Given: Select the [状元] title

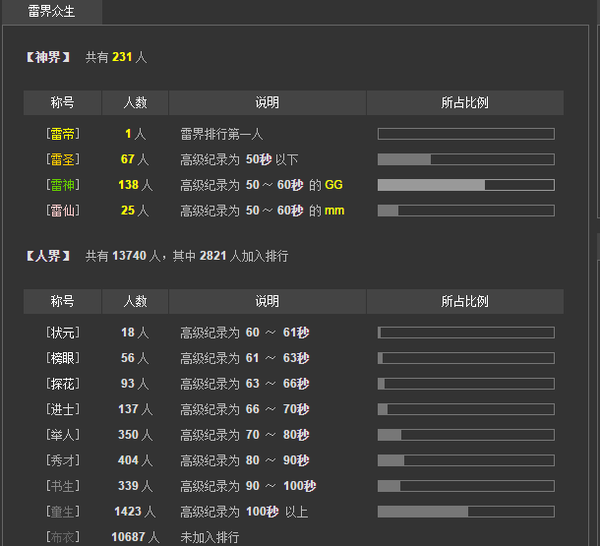Looking at the screenshot, I should click(63, 332).
